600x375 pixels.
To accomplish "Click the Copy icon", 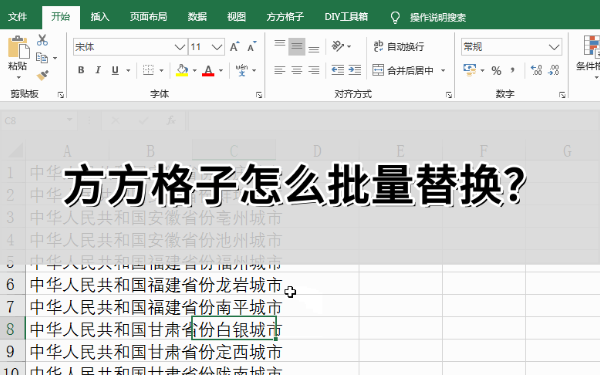I will pos(42,58).
